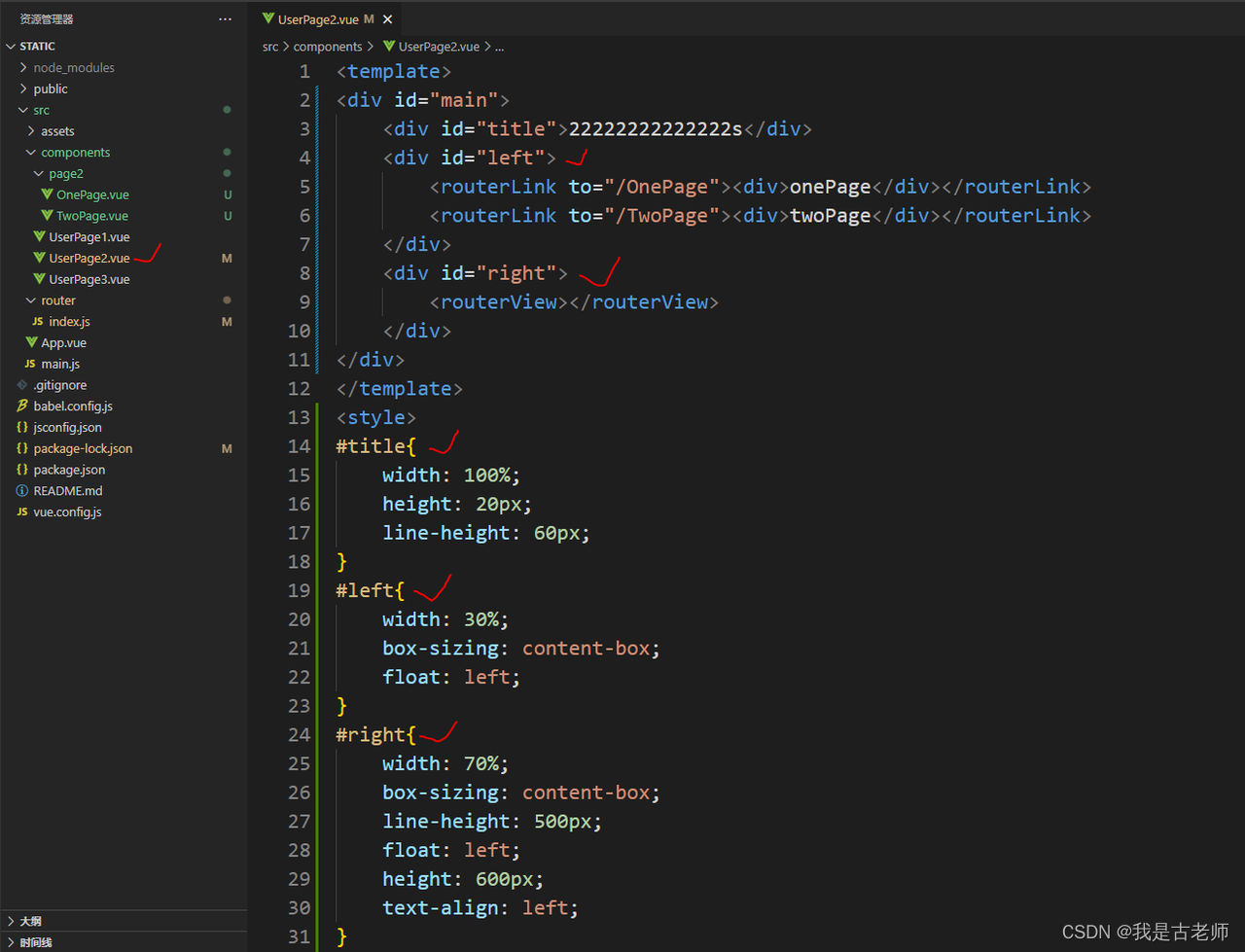The height and width of the screenshot is (952, 1245).
Task: Click the Babel icon beside babel.config.js
Action: tap(22, 406)
